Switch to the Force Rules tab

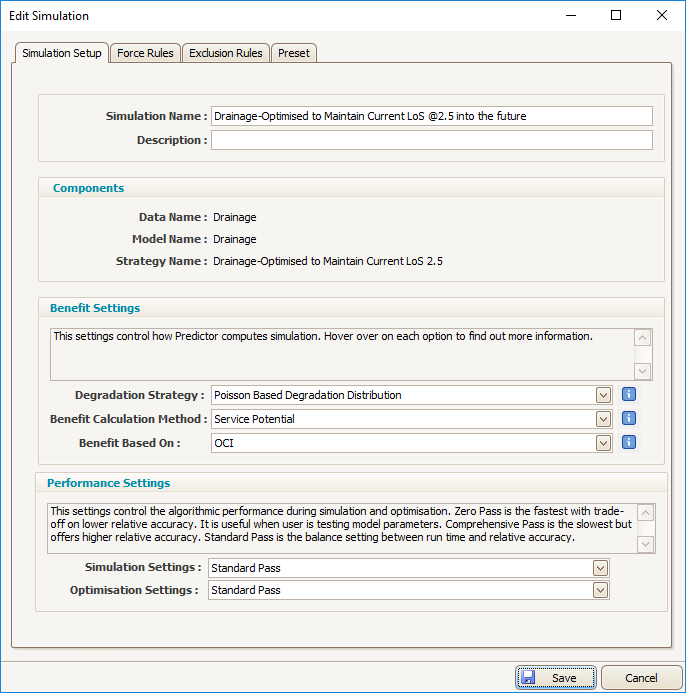pyautogui.click(x=145, y=53)
